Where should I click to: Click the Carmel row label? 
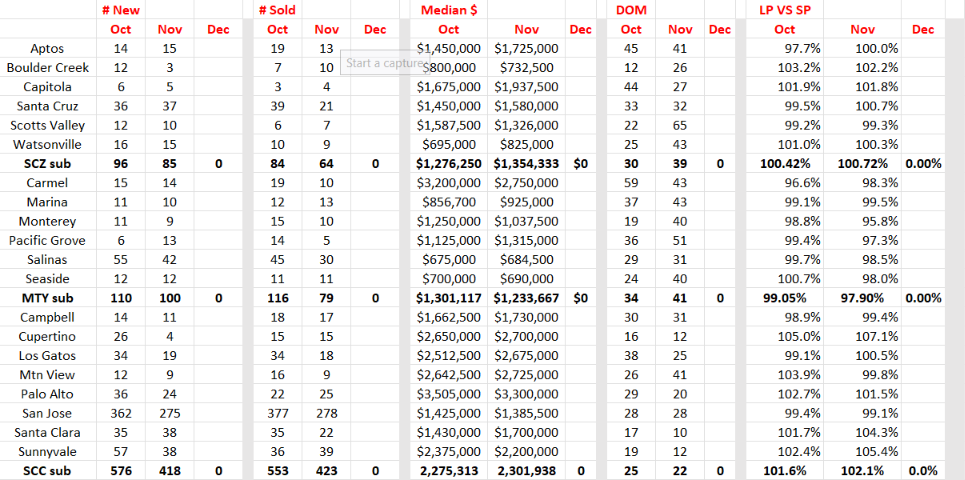tap(47, 182)
